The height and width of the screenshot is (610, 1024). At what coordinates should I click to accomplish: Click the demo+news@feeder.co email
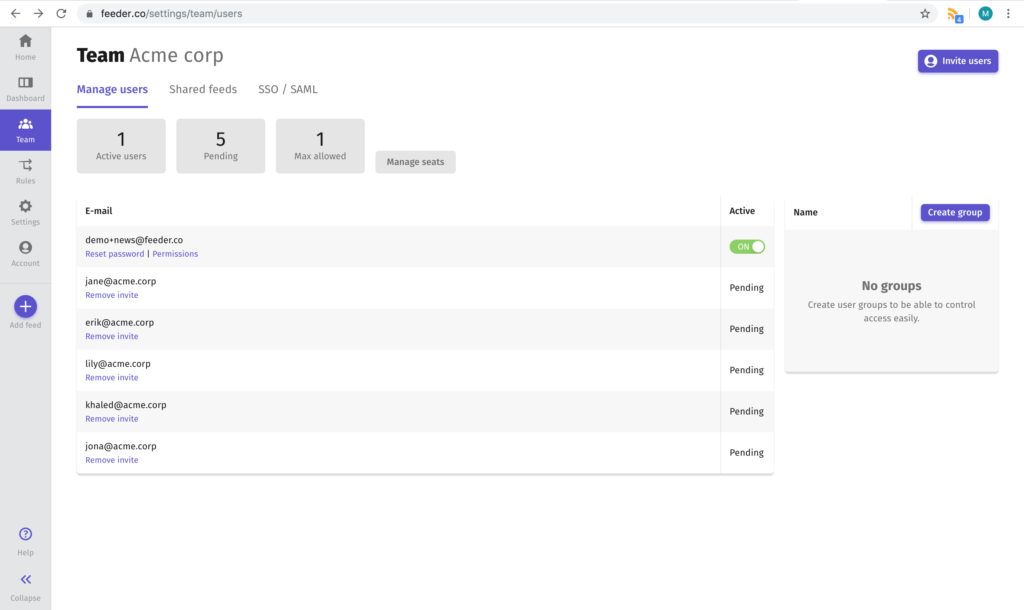[134, 240]
